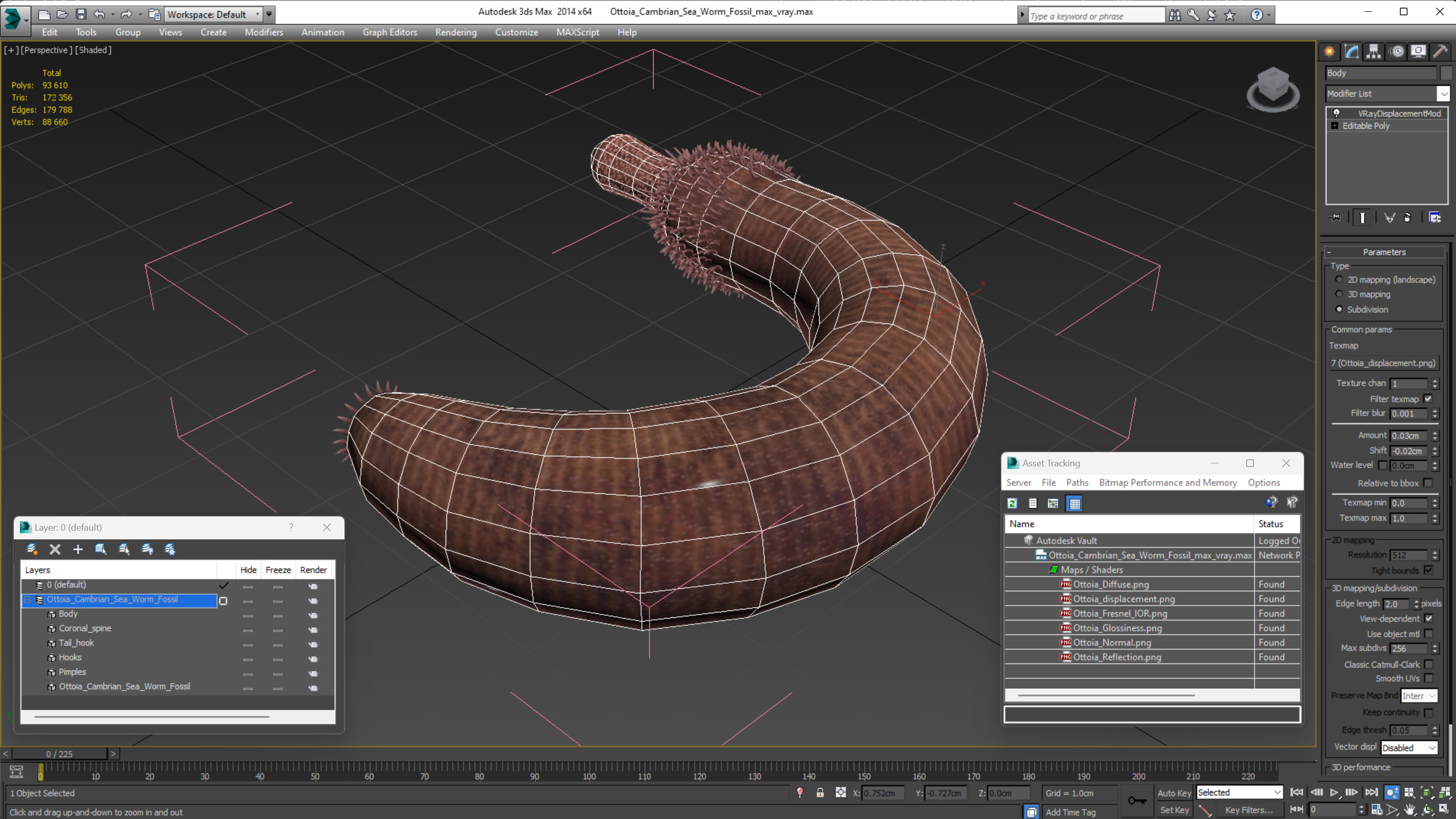Collapse the Ottoia_Cambrian_Sea_Worm_Fossil layer
This screenshot has width=1456, height=819.
click(27, 599)
